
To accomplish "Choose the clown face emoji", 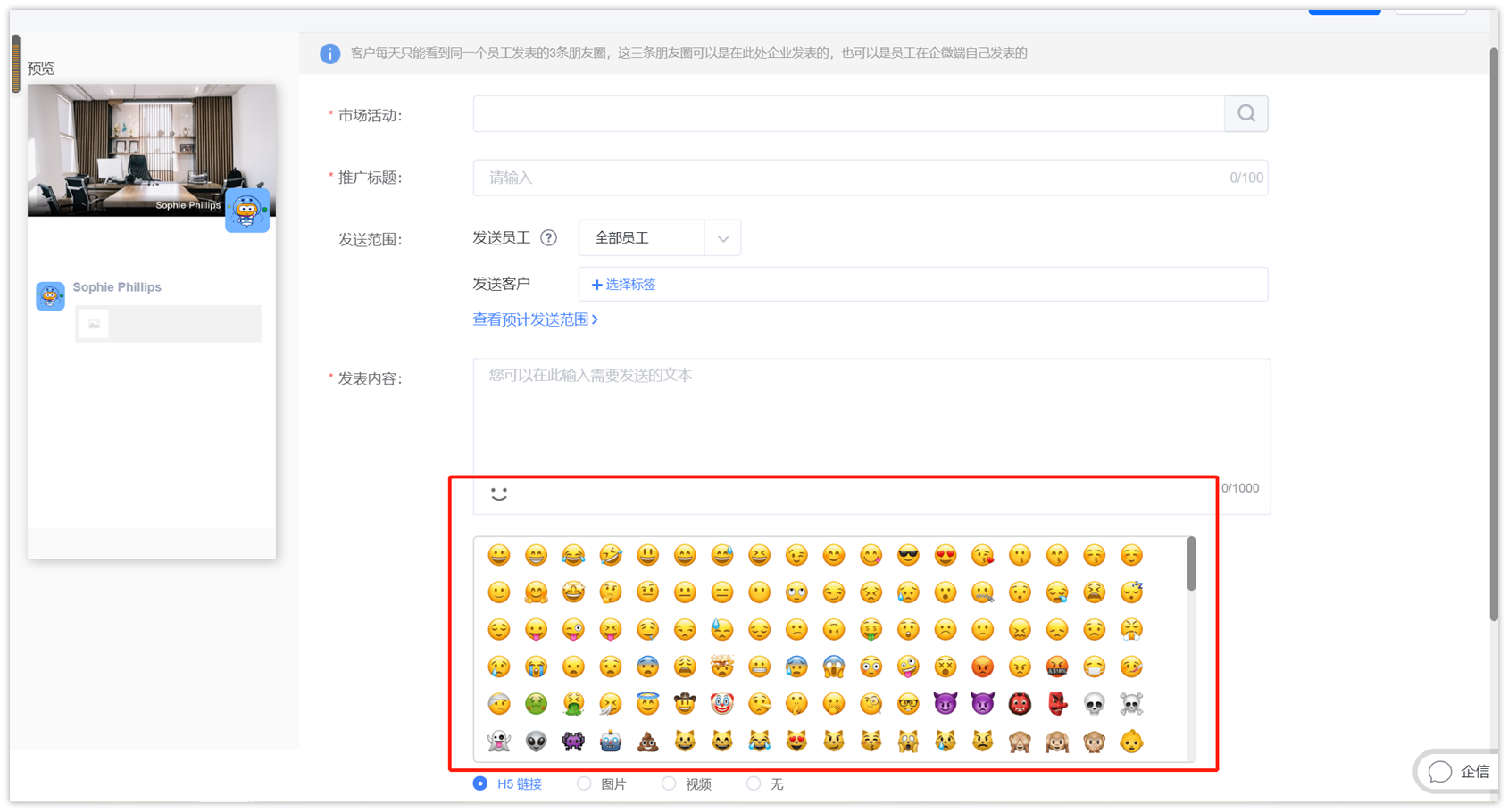I will coord(722,704).
